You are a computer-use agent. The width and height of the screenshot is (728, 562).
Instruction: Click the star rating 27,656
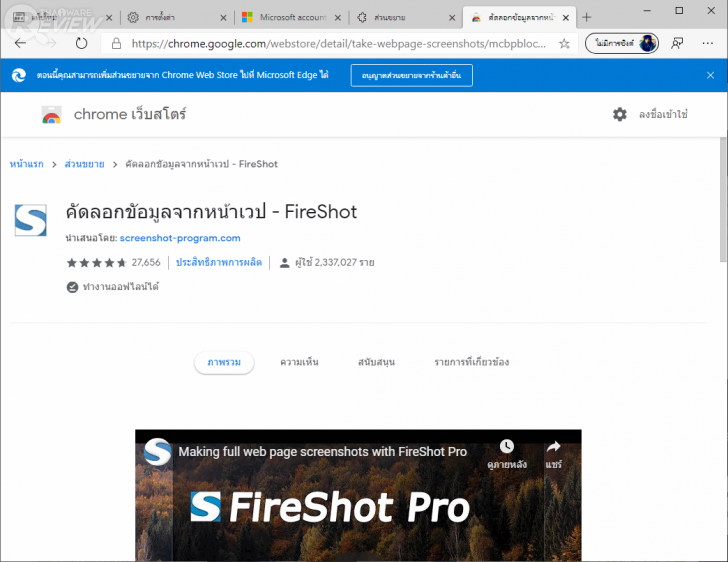point(113,262)
